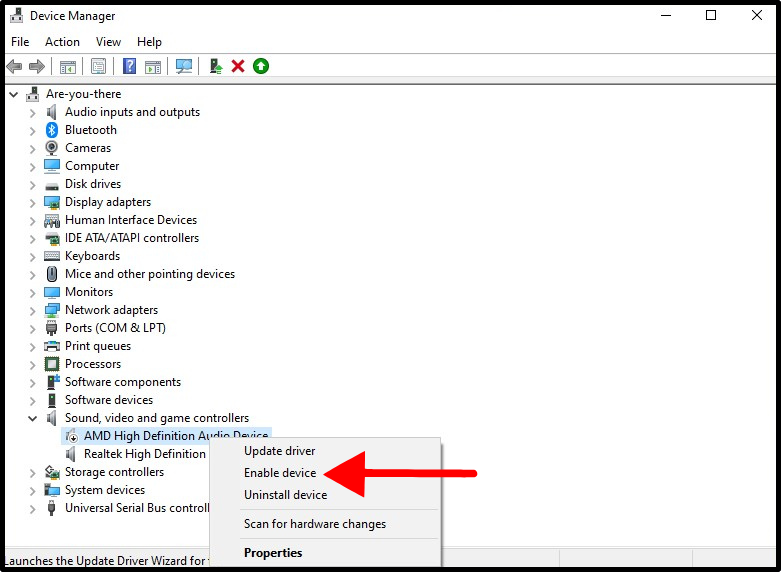Expand the Human Interface Devices category
Viewport: 781px width, 572px height.
click(x=32, y=221)
